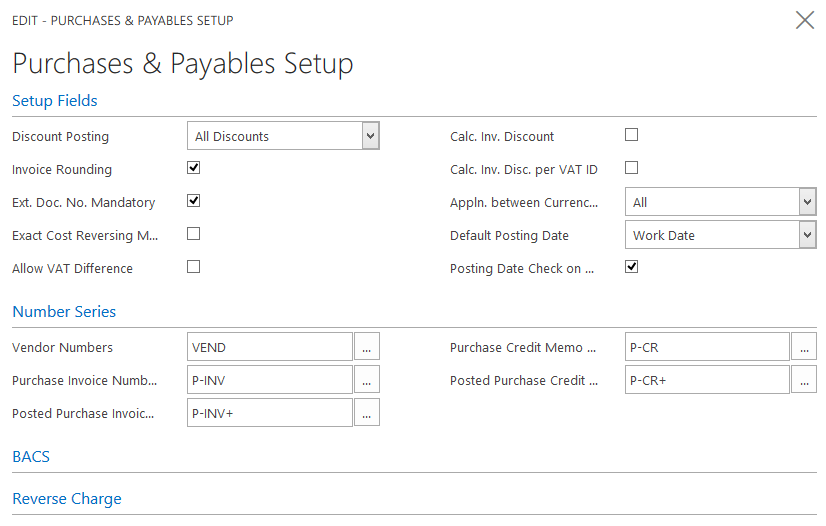Expand the BACS section
This screenshot has width=826, height=526.
[31, 457]
